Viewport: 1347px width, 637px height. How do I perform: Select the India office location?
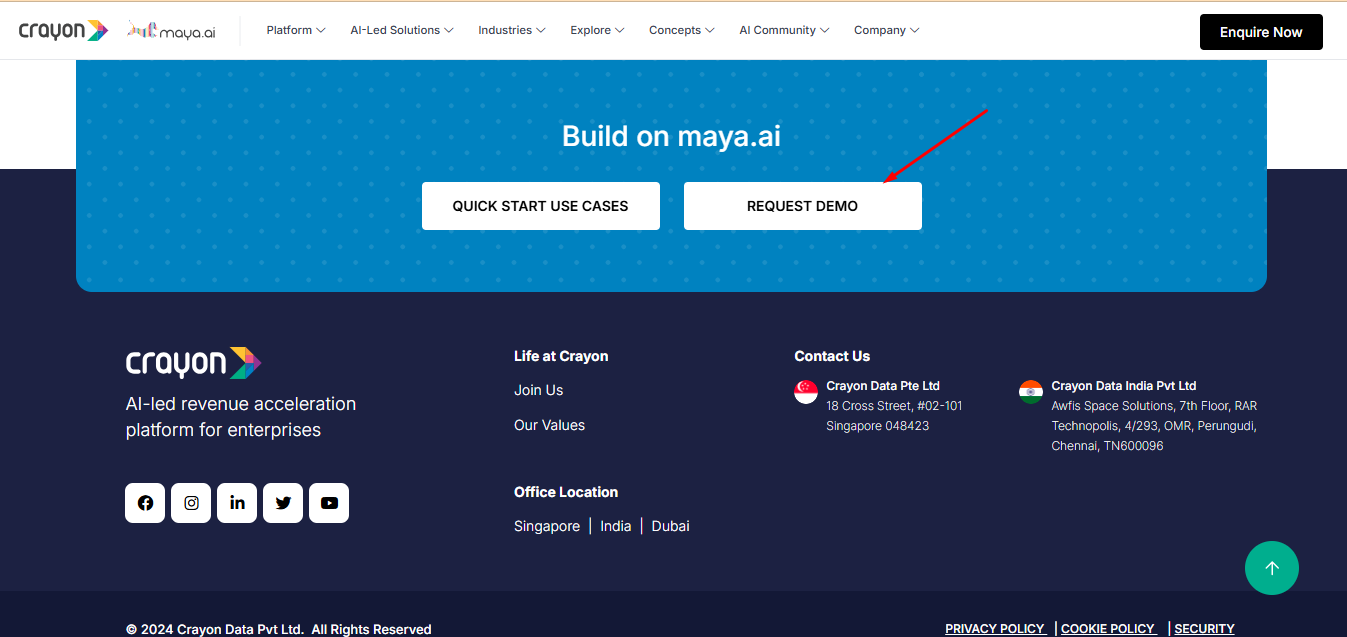tap(616, 526)
